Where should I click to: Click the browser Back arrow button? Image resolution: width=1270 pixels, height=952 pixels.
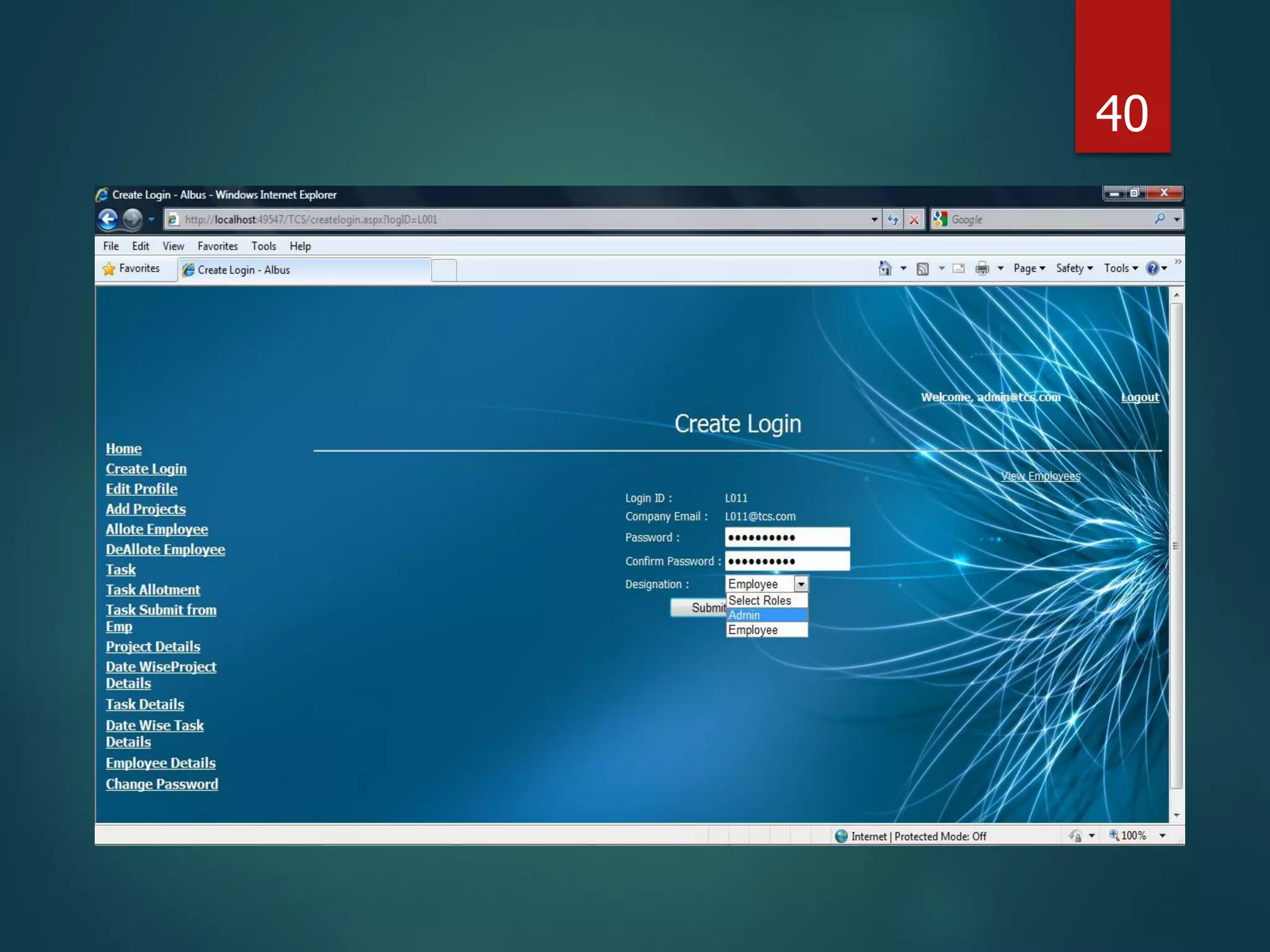(x=108, y=219)
